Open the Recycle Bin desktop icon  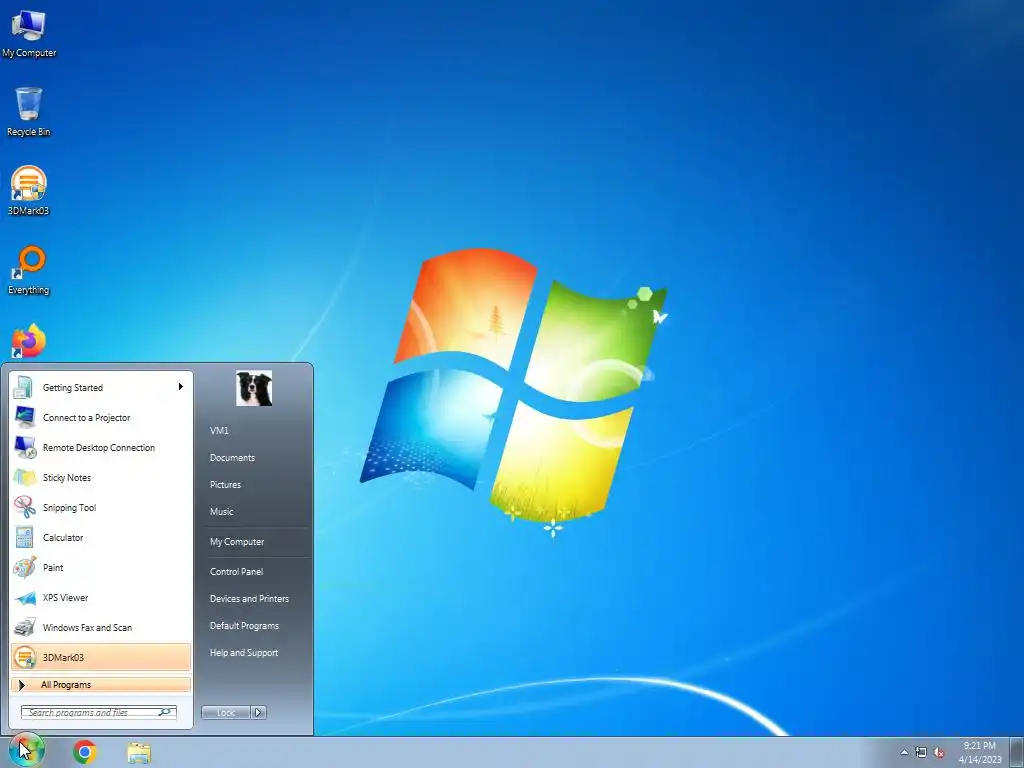[x=28, y=112]
